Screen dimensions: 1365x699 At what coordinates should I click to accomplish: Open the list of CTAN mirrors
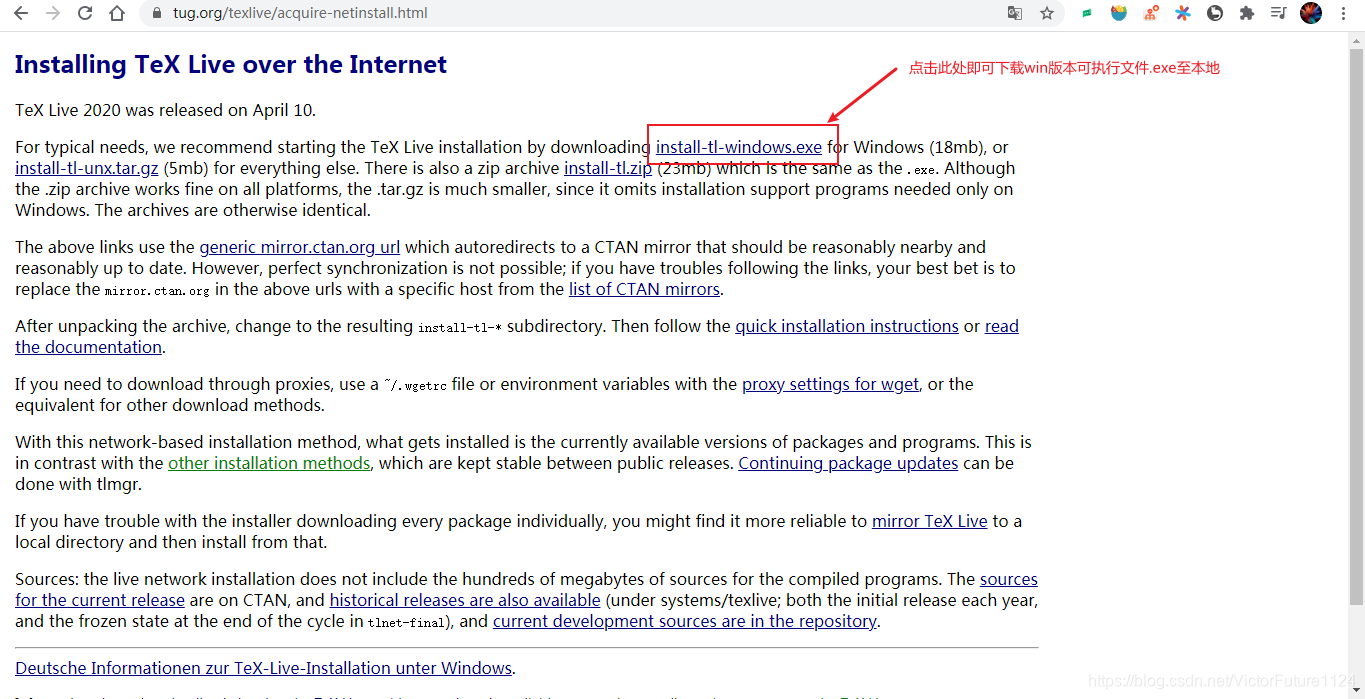point(644,289)
